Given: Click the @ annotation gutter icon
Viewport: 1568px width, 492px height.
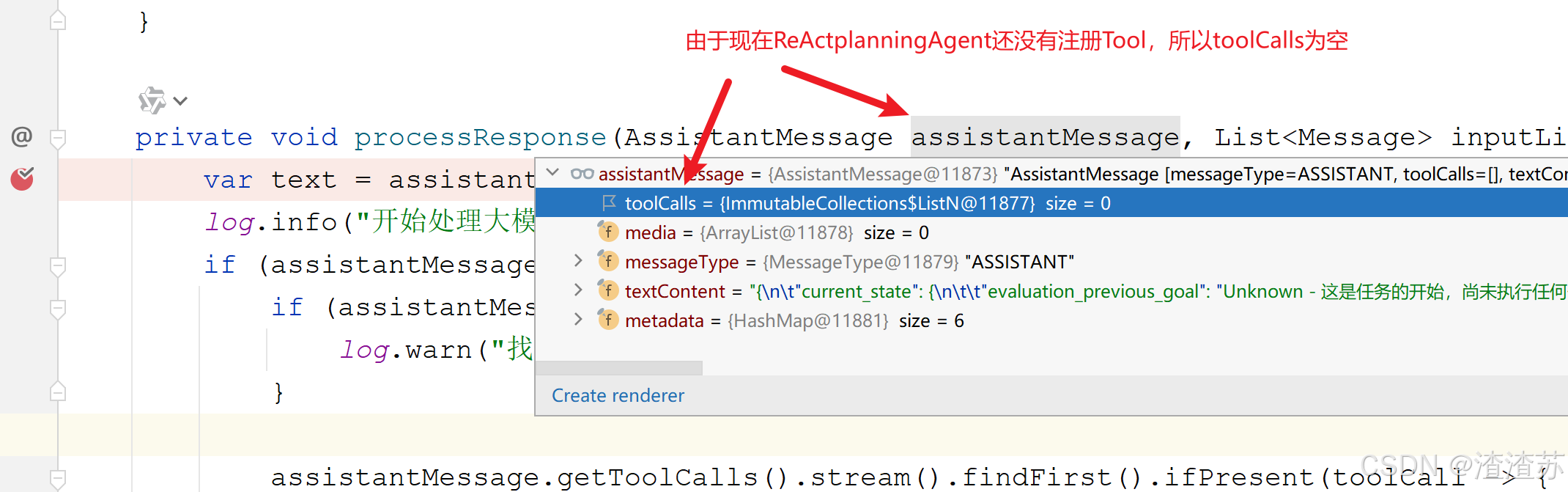Looking at the screenshot, I should (x=22, y=136).
